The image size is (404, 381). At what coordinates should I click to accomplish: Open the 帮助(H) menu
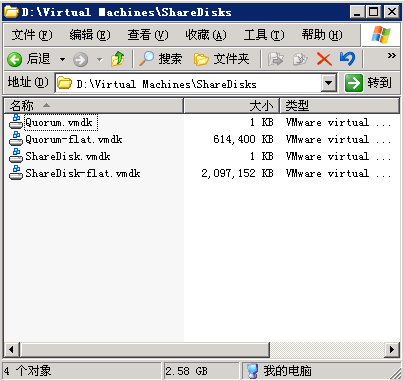pyautogui.click(x=322, y=35)
